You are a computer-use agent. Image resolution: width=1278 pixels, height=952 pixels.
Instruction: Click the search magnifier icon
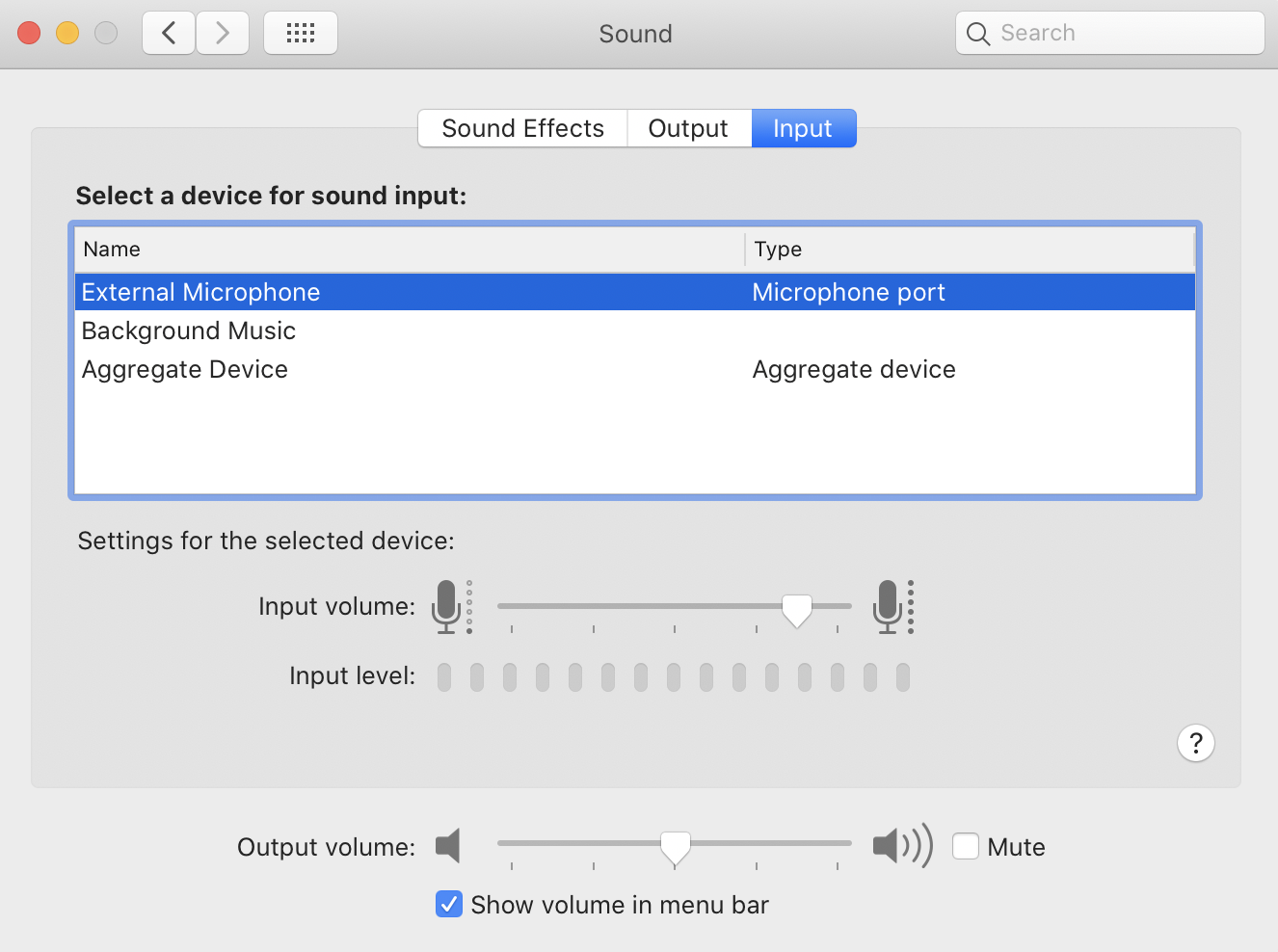tap(978, 34)
